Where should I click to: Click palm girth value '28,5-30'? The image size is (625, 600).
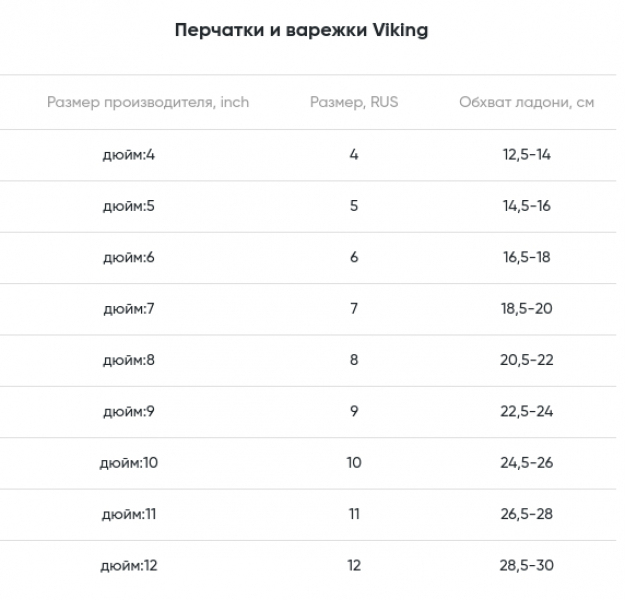526,565
